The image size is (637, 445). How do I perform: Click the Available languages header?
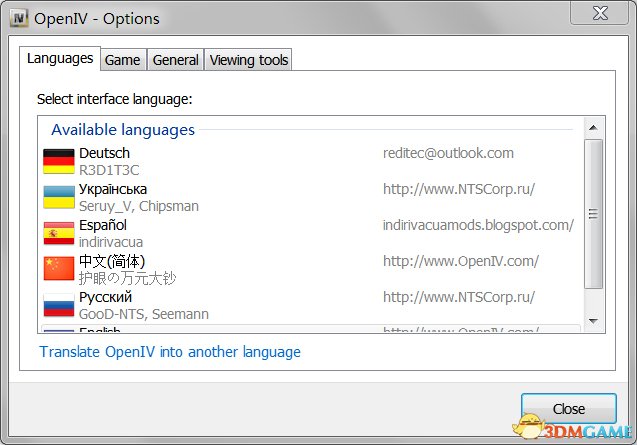[123, 130]
